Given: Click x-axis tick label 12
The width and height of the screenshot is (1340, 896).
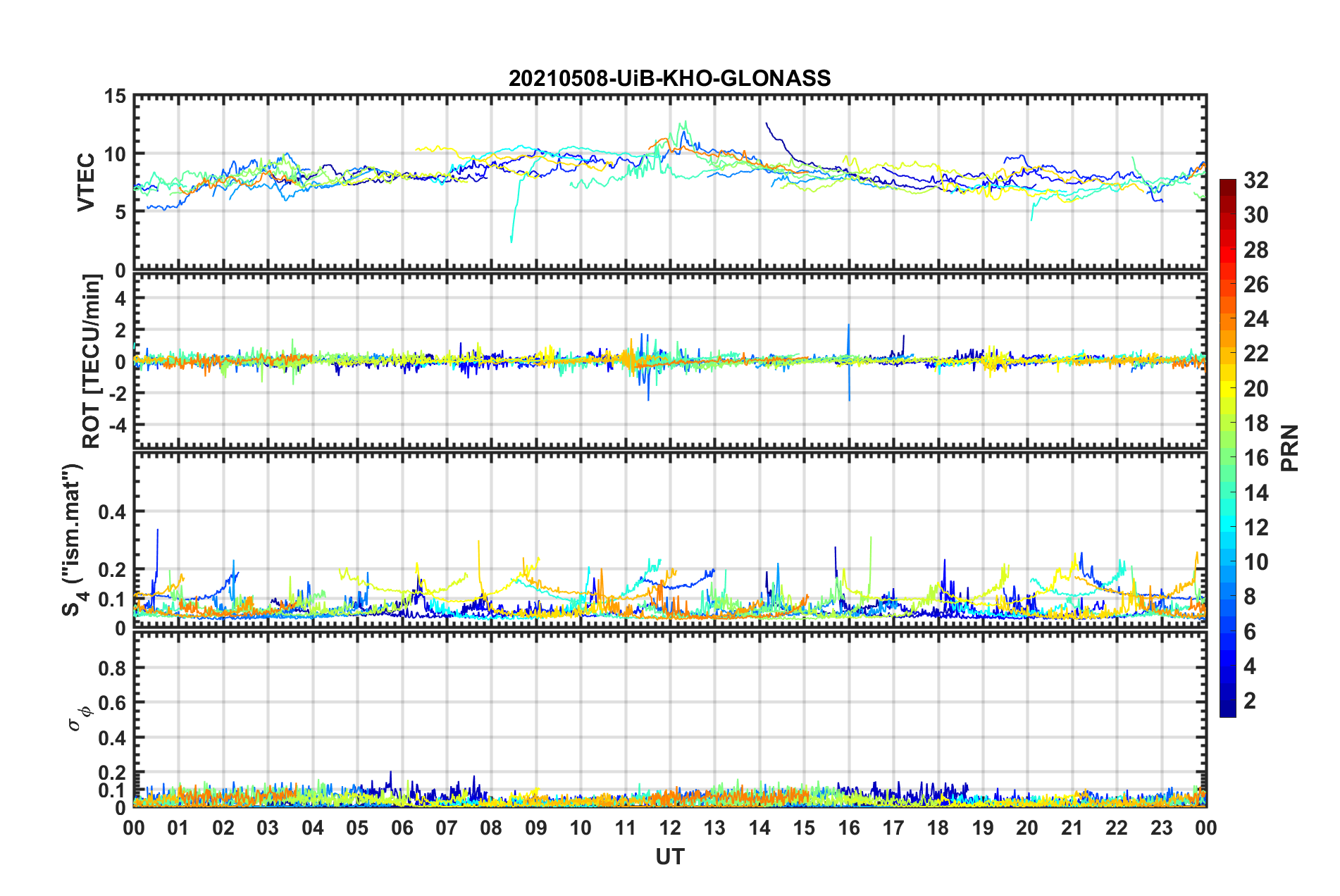Looking at the screenshot, I should [670, 828].
